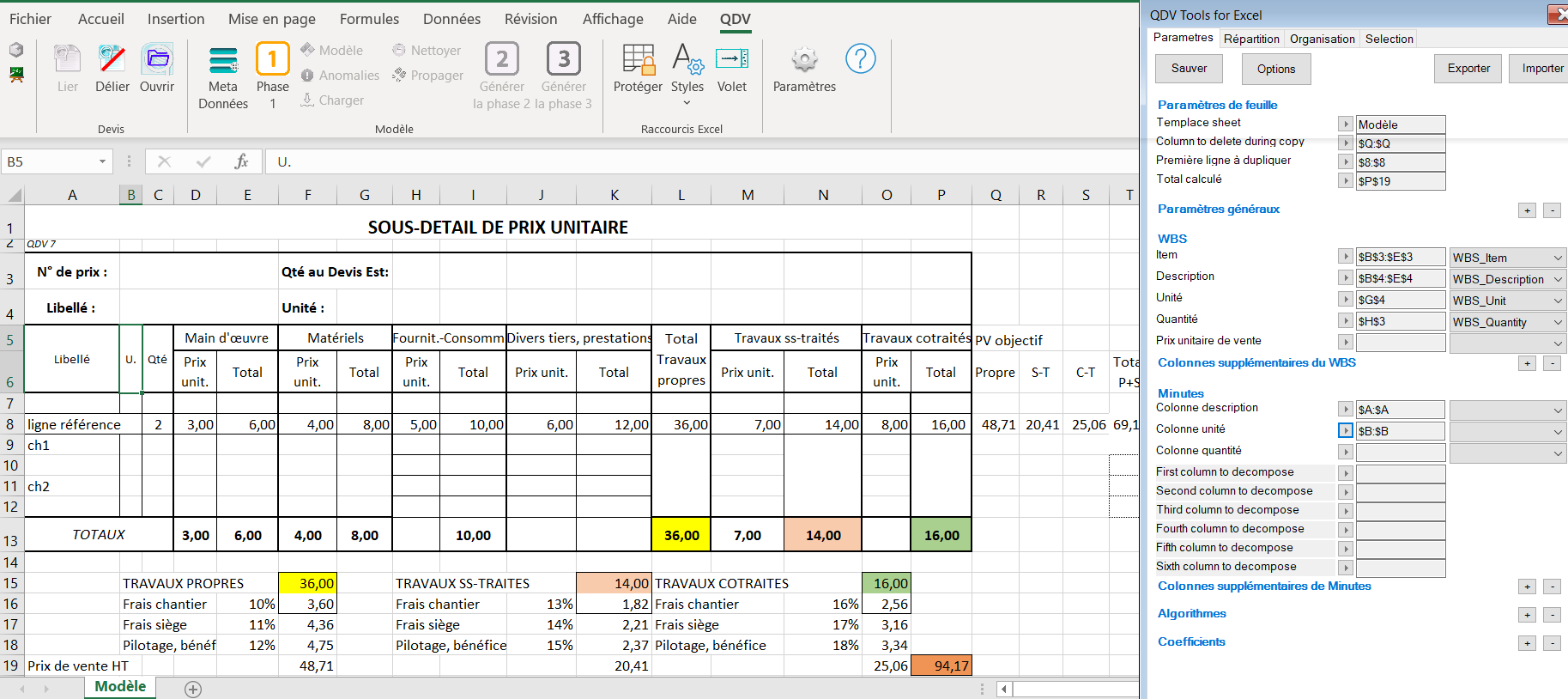Click the Modèle ribbon command
The height and width of the screenshot is (699, 1568).
[332, 51]
